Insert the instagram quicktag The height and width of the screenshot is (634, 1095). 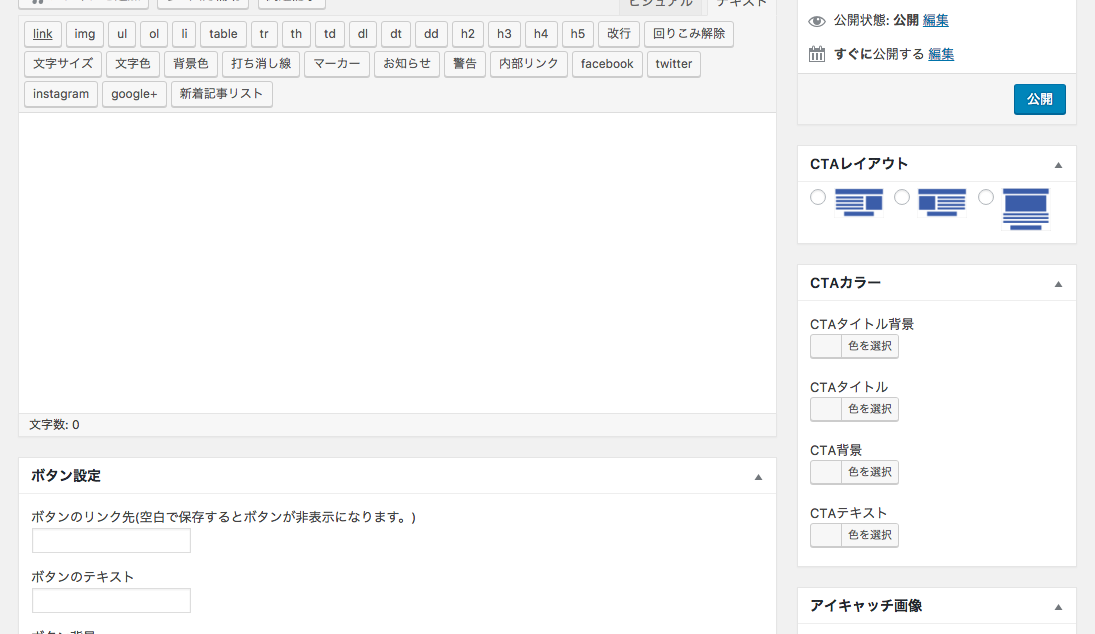click(61, 94)
